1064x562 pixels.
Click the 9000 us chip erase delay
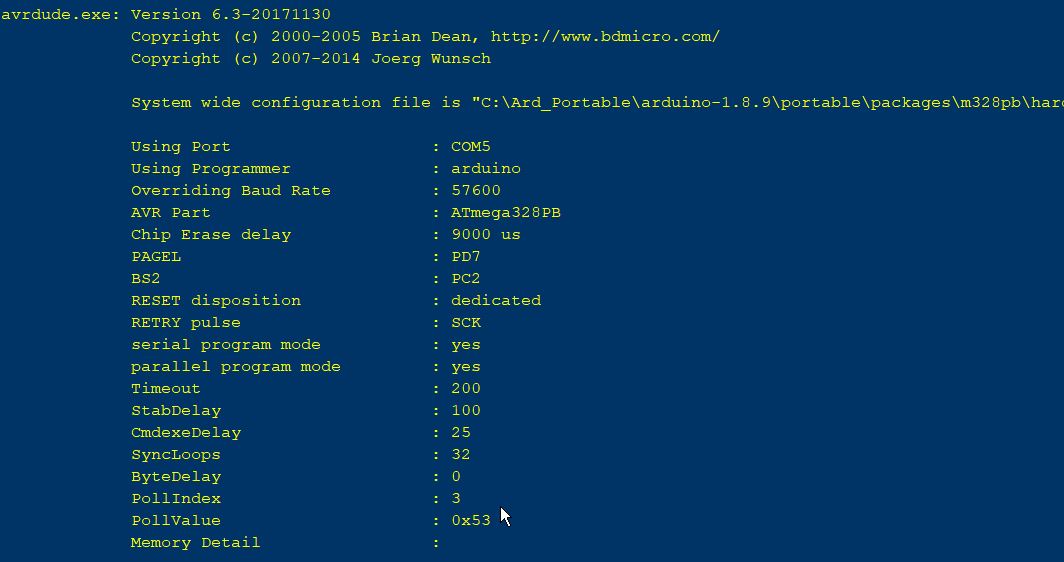coord(486,235)
